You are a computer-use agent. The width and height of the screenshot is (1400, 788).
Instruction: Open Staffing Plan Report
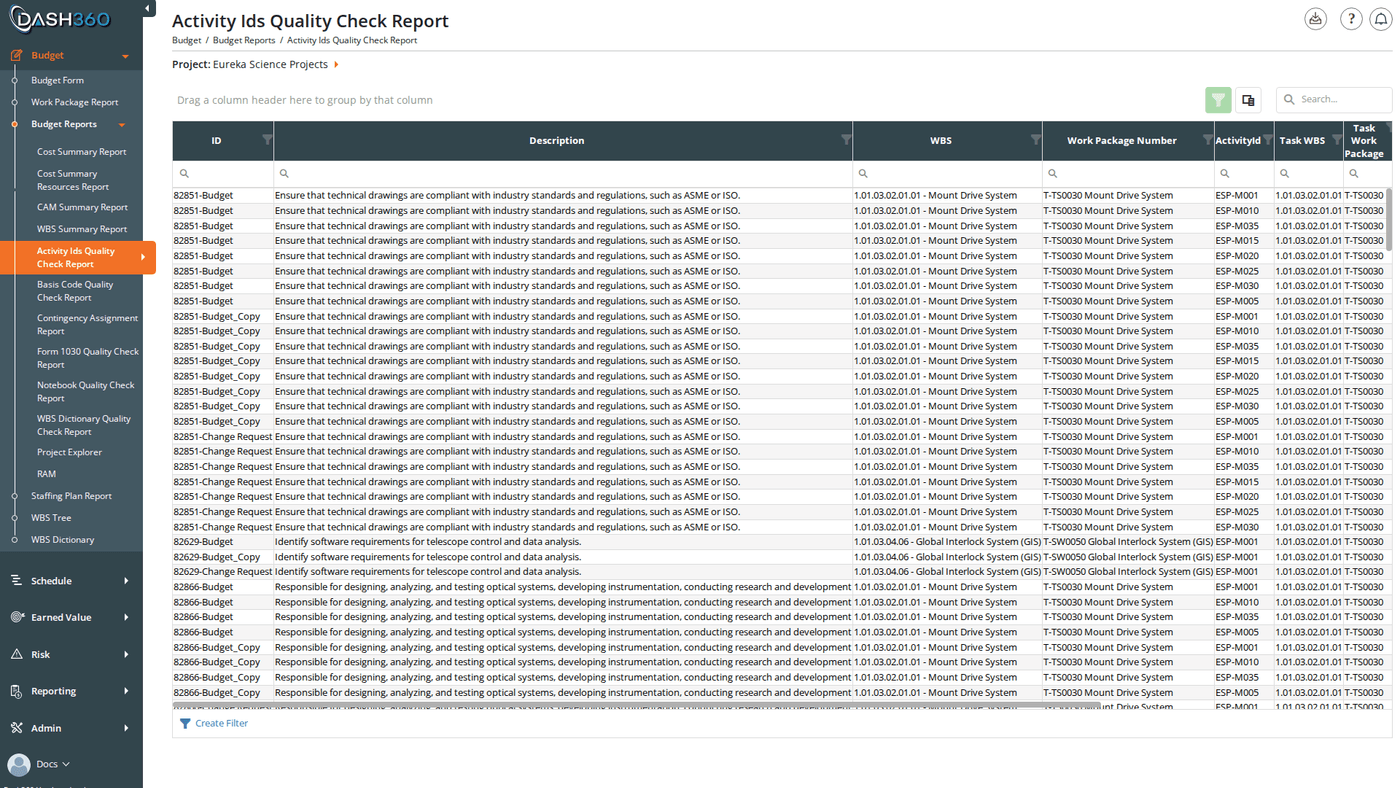point(71,496)
